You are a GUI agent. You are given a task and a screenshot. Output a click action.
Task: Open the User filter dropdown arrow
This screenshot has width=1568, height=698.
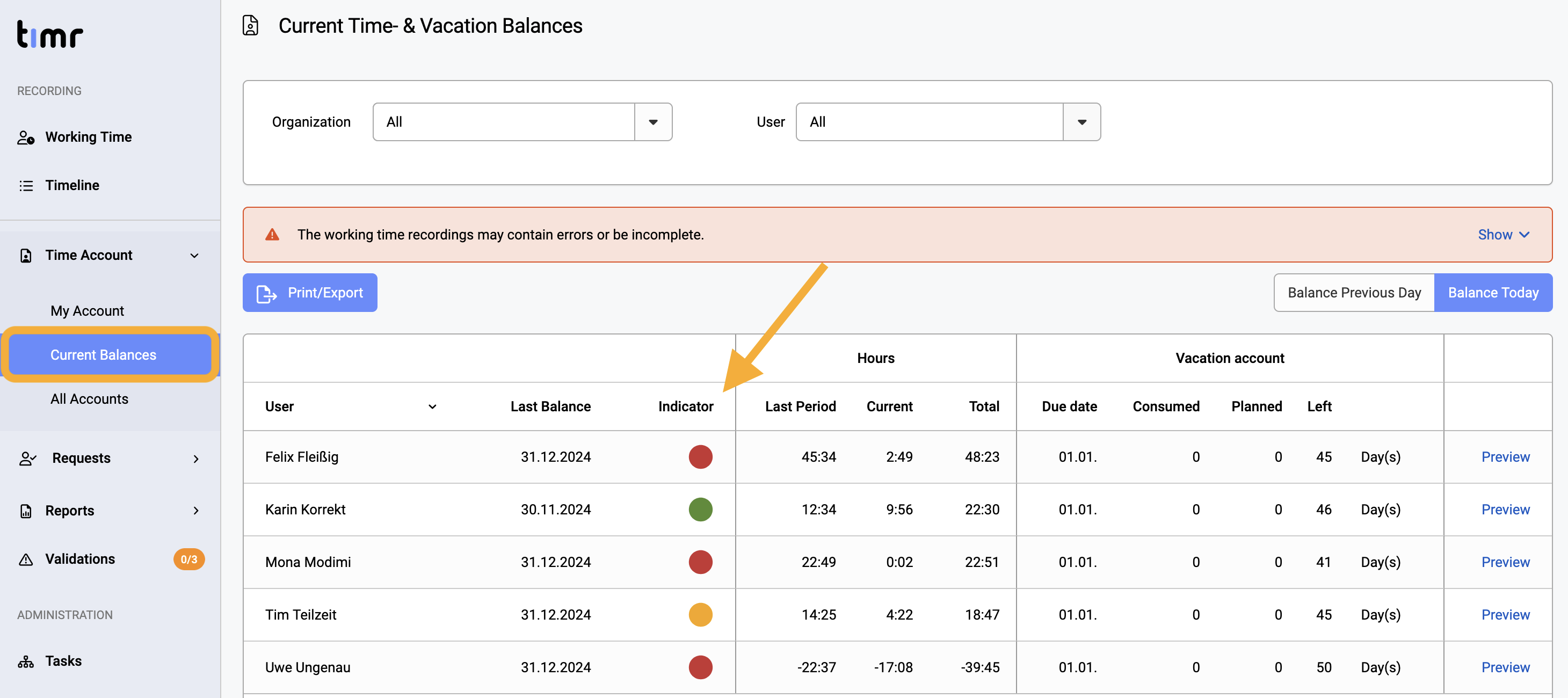tap(1081, 122)
